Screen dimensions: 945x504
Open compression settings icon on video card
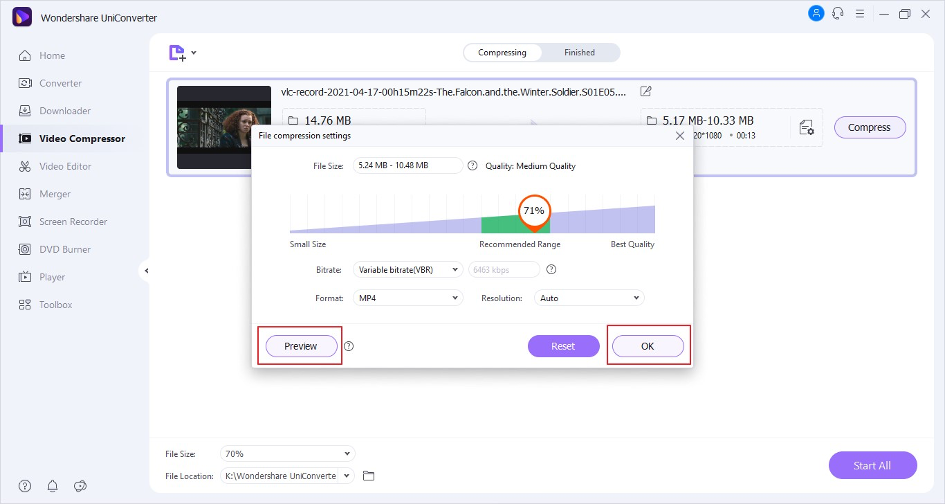point(806,128)
